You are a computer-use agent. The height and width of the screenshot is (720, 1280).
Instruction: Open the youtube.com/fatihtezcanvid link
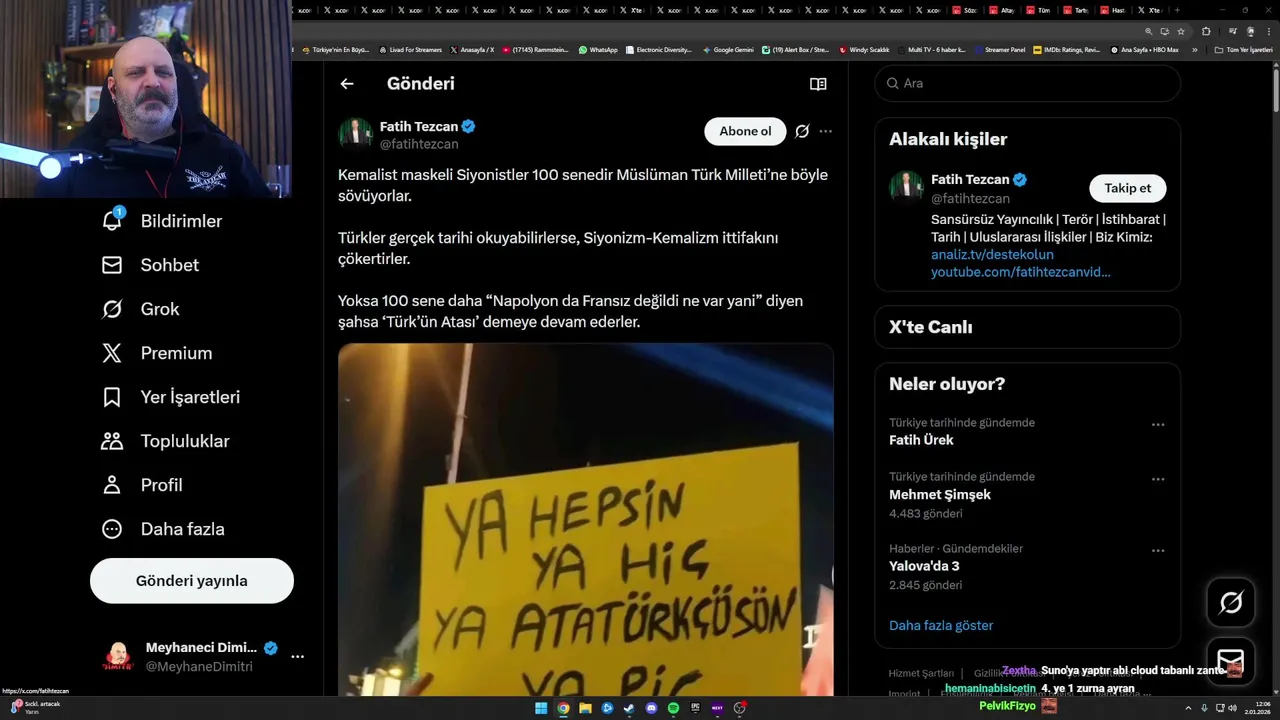[1020, 272]
